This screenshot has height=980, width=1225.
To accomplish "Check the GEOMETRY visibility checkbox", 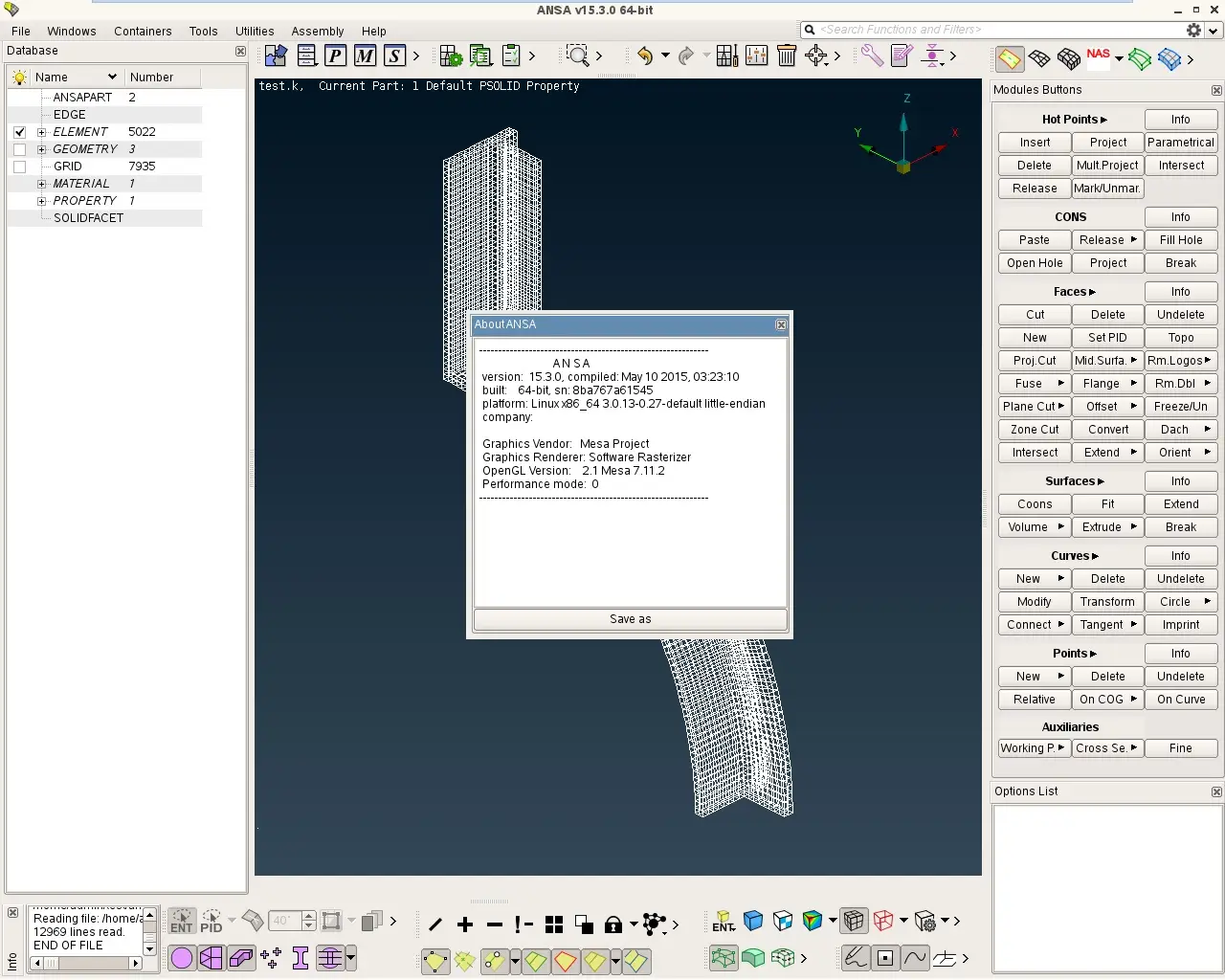I will coord(19,149).
